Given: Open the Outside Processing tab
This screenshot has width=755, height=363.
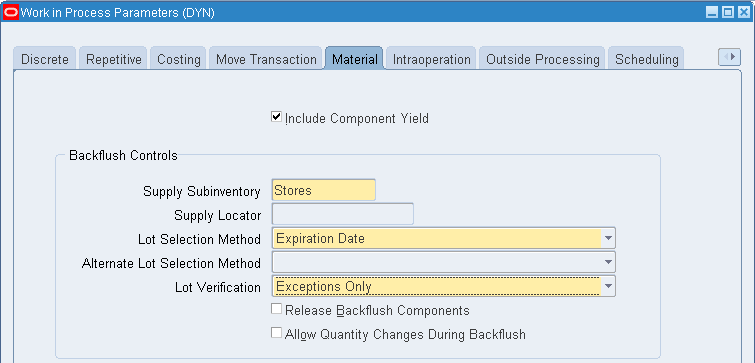Looking at the screenshot, I should (543, 59).
